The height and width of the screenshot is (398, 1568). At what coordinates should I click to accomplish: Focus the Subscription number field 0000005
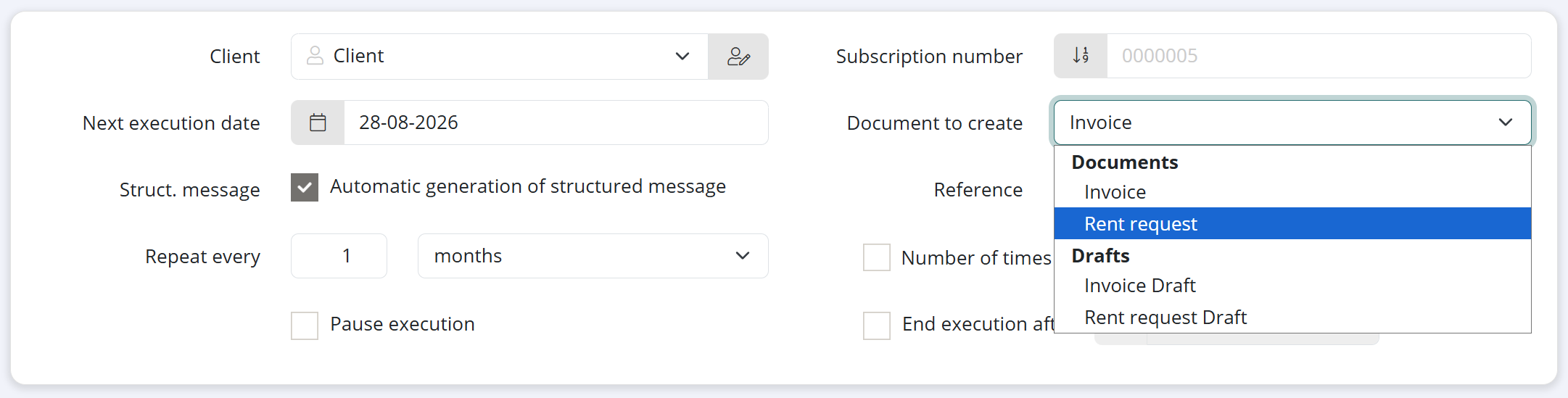1319,56
